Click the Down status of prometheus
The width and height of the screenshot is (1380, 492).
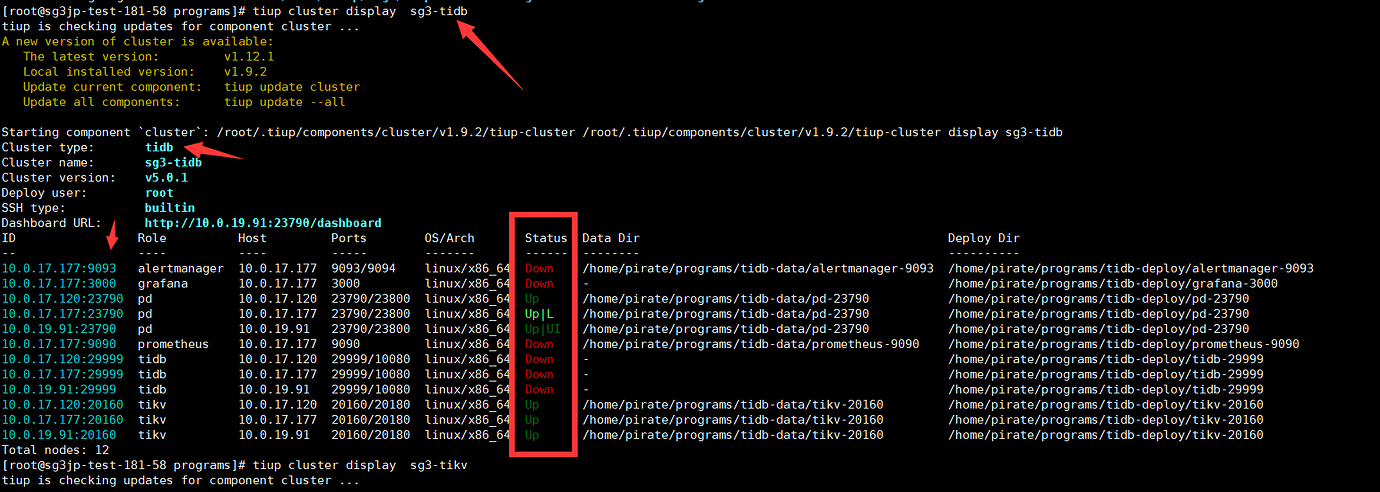(x=539, y=344)
